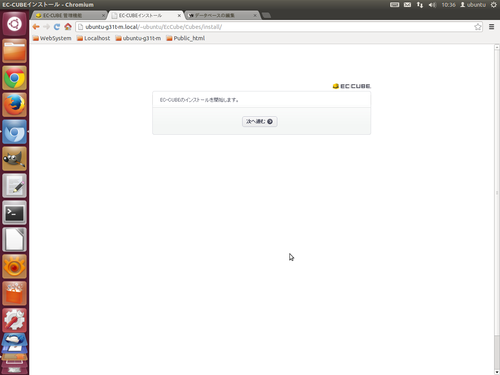
Task: Open network indicator menu
Action: point(420,5)
